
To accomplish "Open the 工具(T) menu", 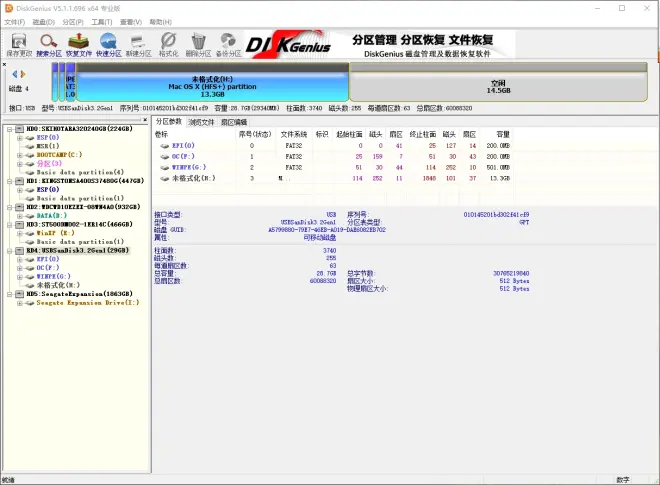I will tap(102, 22).
